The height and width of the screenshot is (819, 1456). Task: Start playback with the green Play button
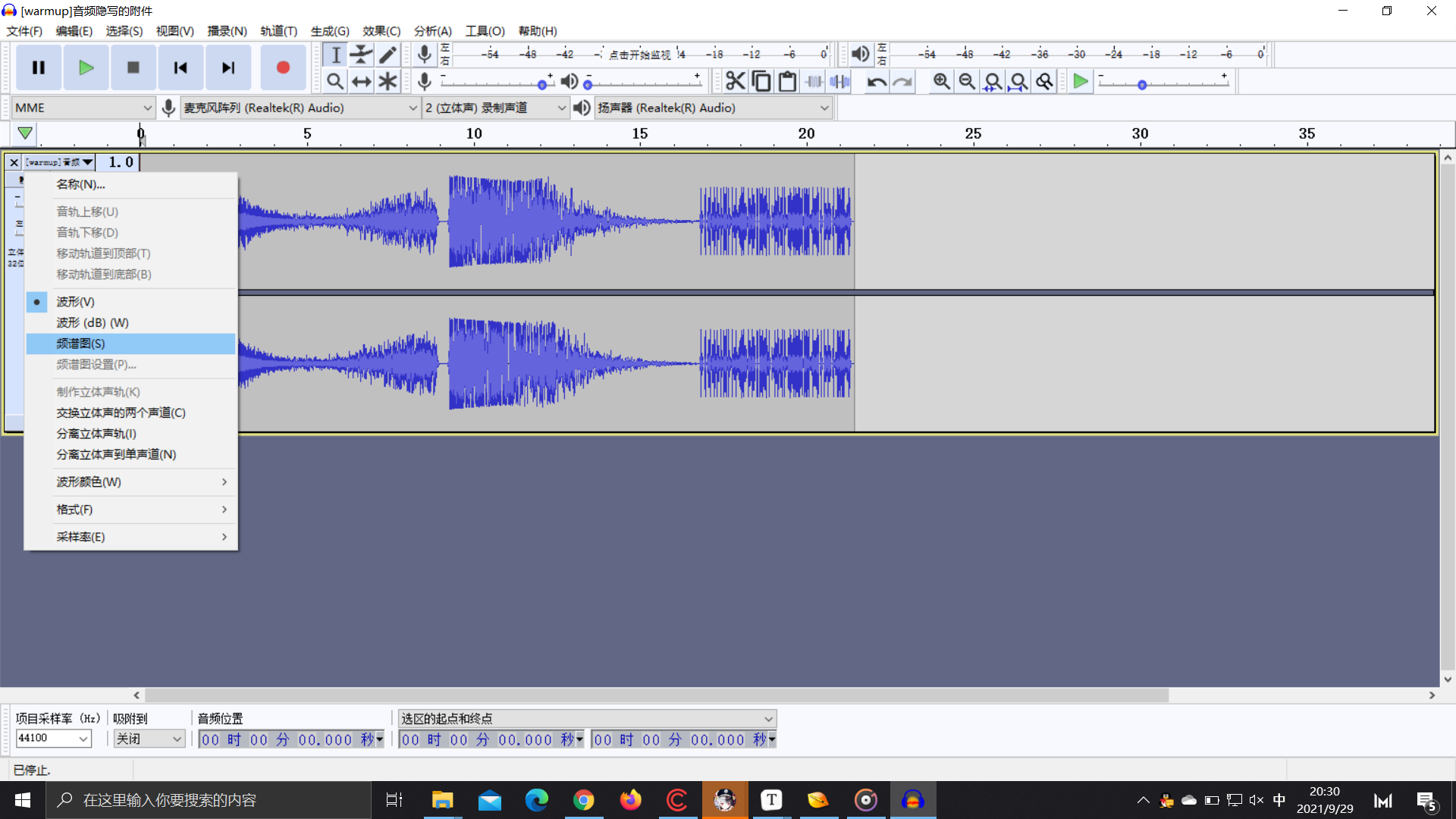(x=86, y=67)
